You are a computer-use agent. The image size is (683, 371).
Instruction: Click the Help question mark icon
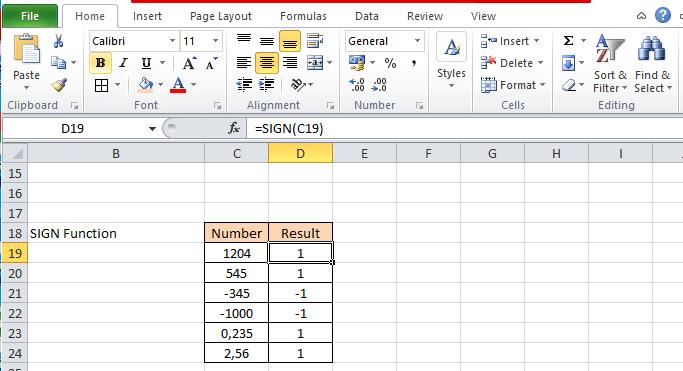[663, 16]
